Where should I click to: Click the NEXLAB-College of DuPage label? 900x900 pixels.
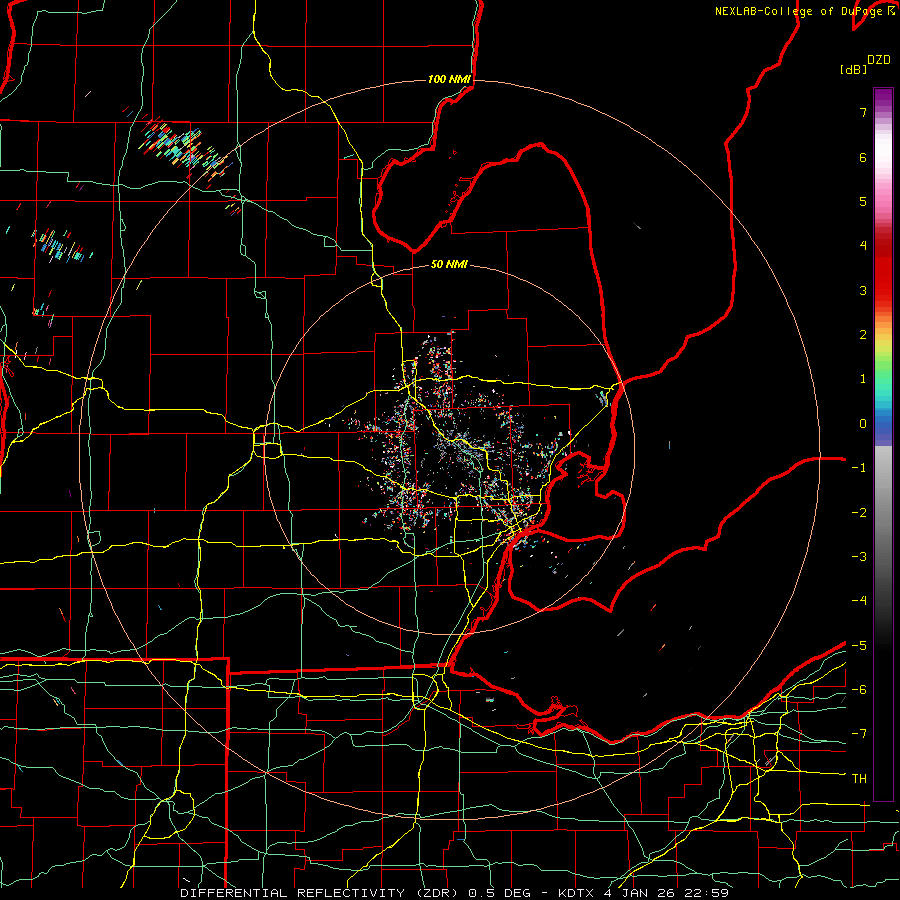798,11
